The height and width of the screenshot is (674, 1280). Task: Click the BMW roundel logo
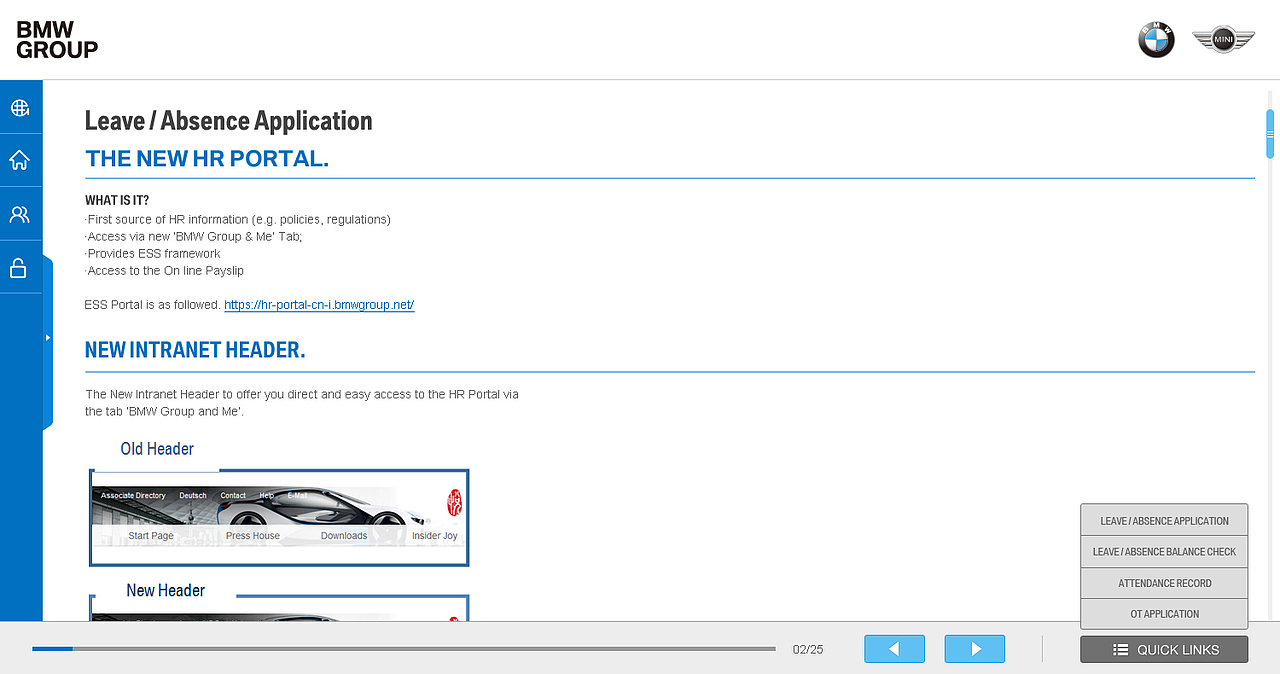(1156, 40)
